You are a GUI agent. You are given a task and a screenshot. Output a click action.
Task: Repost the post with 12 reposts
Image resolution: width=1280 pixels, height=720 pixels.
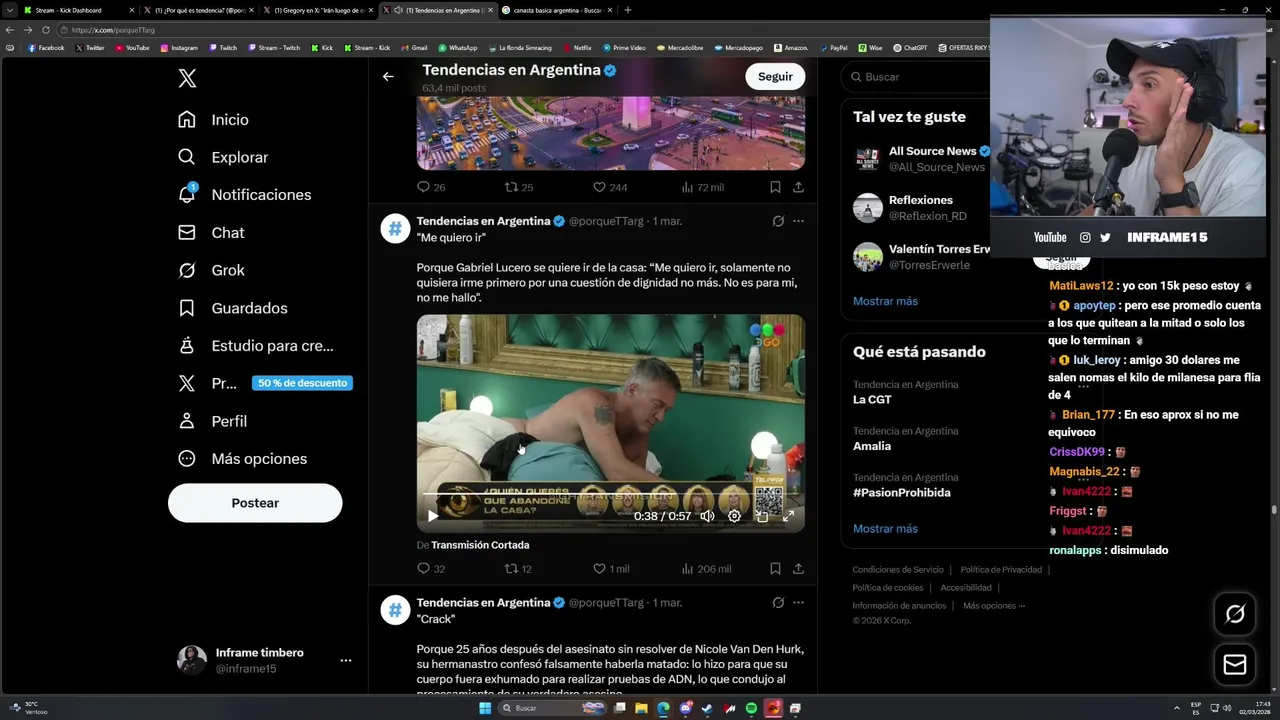click(x=518, y=569)
